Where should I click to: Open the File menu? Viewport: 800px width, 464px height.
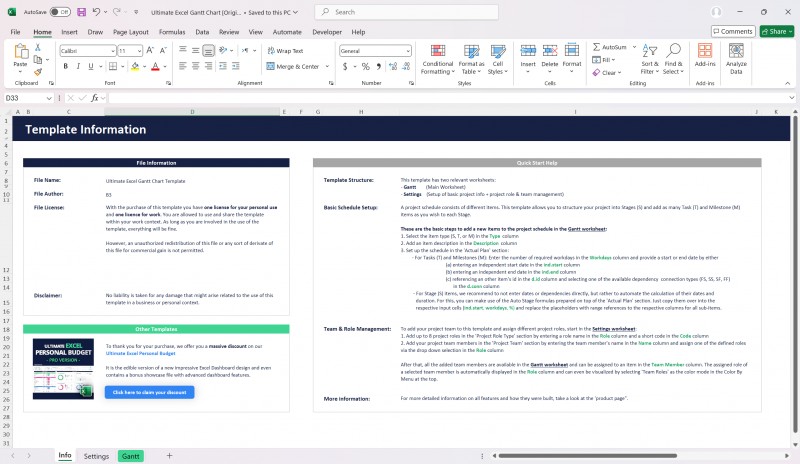point(15,32)
